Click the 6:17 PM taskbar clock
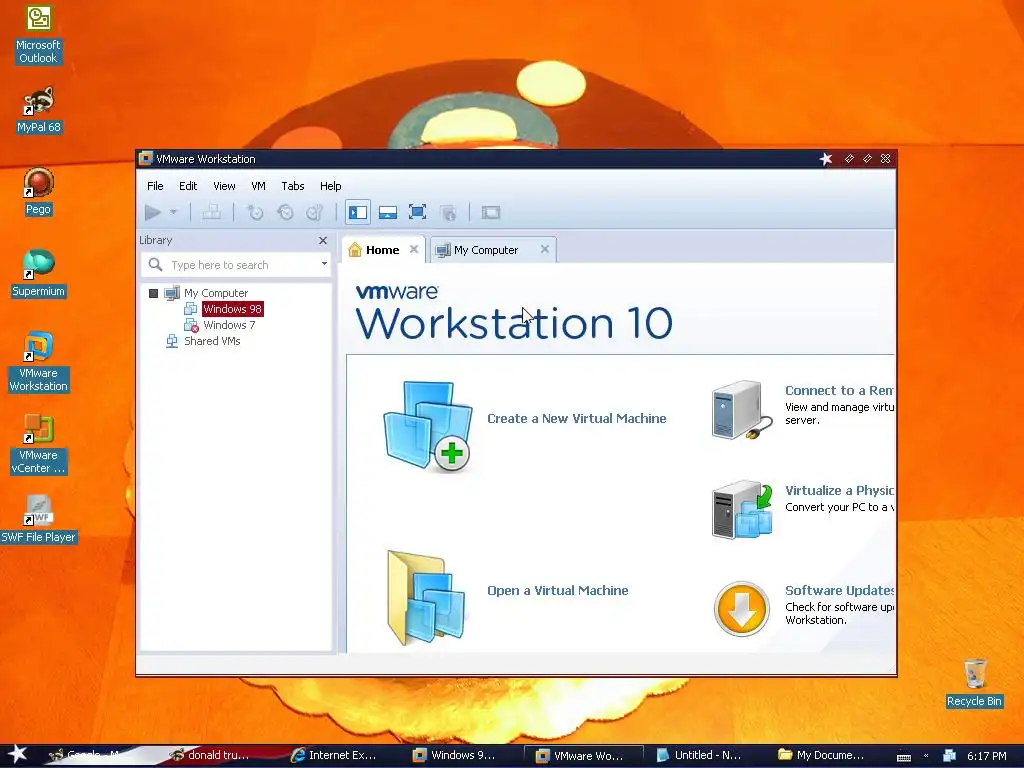Viewport: 1024px width, 768px height. coord(987,756)
